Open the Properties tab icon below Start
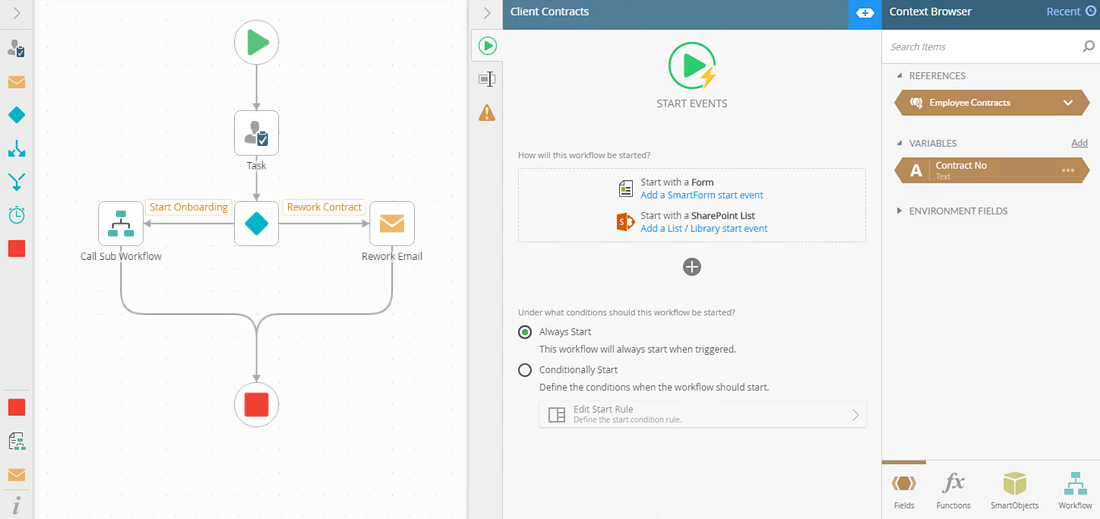This screenshot has width=1100, height=519. coord(487,79)
